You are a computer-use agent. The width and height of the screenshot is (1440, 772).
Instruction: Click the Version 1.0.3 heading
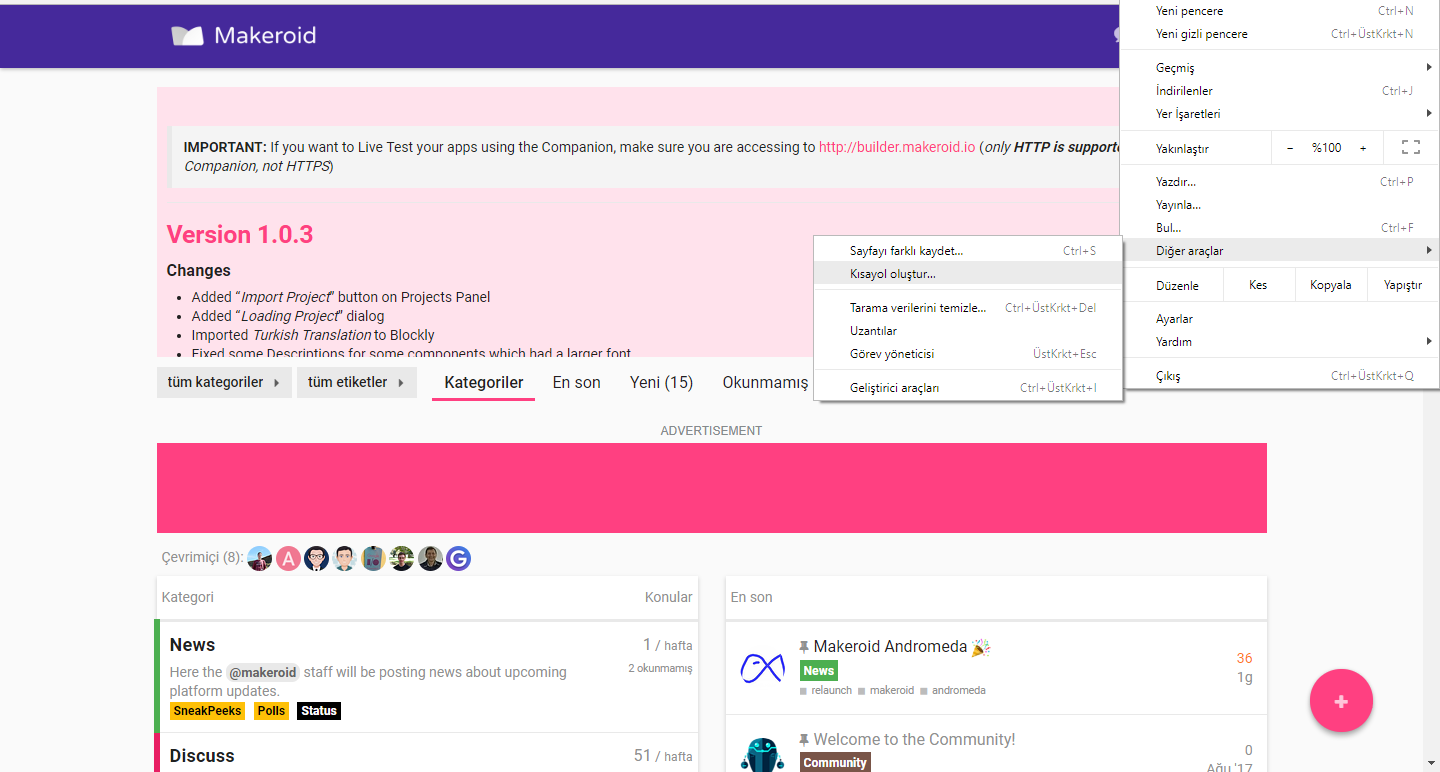[x=240, y=235]
